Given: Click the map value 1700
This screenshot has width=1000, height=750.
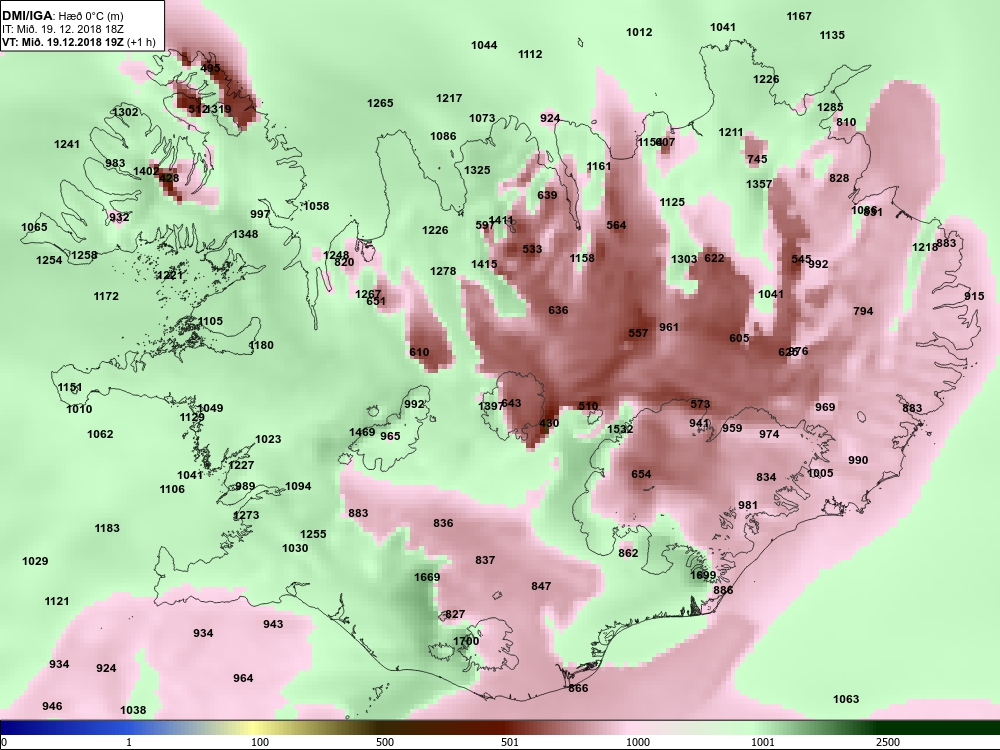Looking at the screenshot, I should point(466,641).
